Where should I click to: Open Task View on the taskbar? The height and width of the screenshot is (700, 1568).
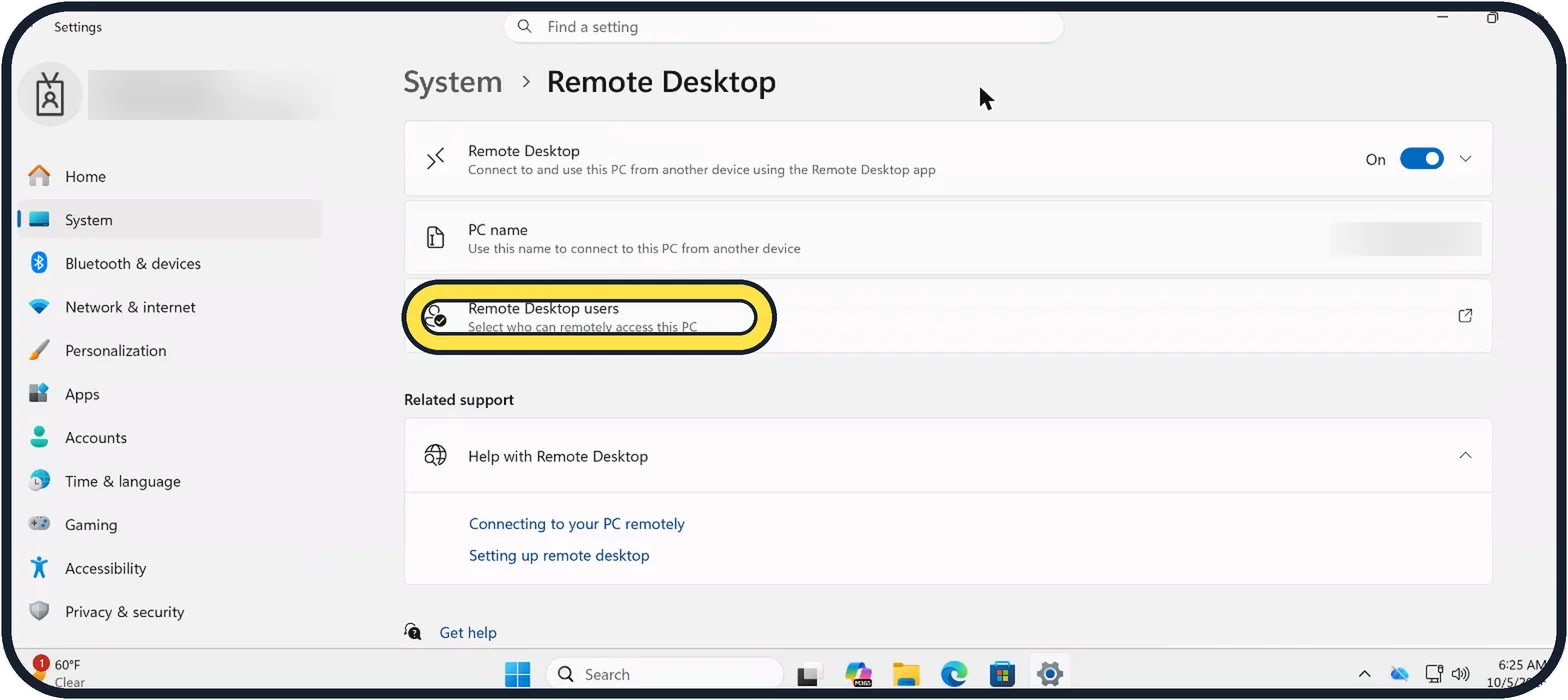[809, 675]
